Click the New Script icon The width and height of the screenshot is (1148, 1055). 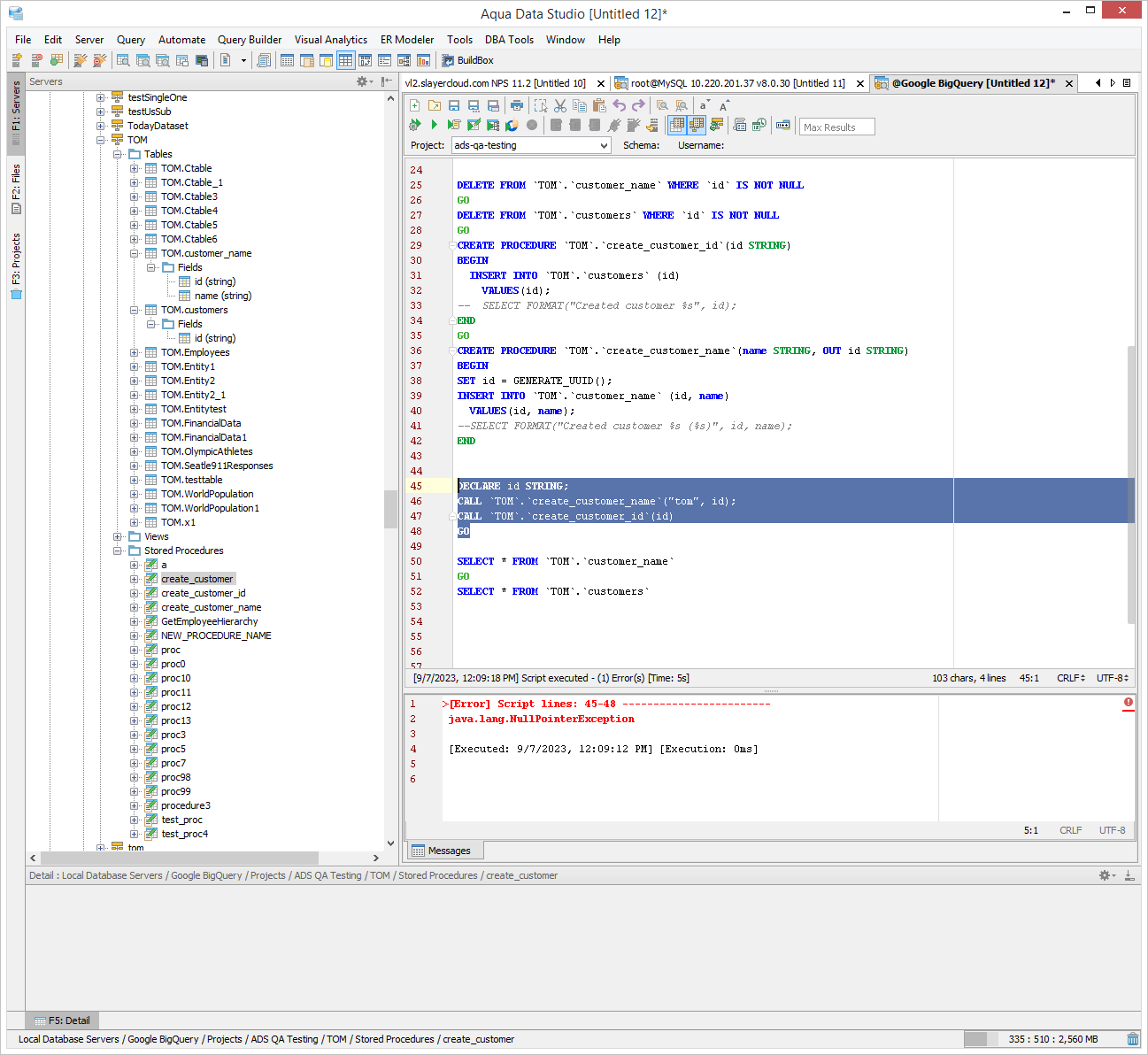414,105
